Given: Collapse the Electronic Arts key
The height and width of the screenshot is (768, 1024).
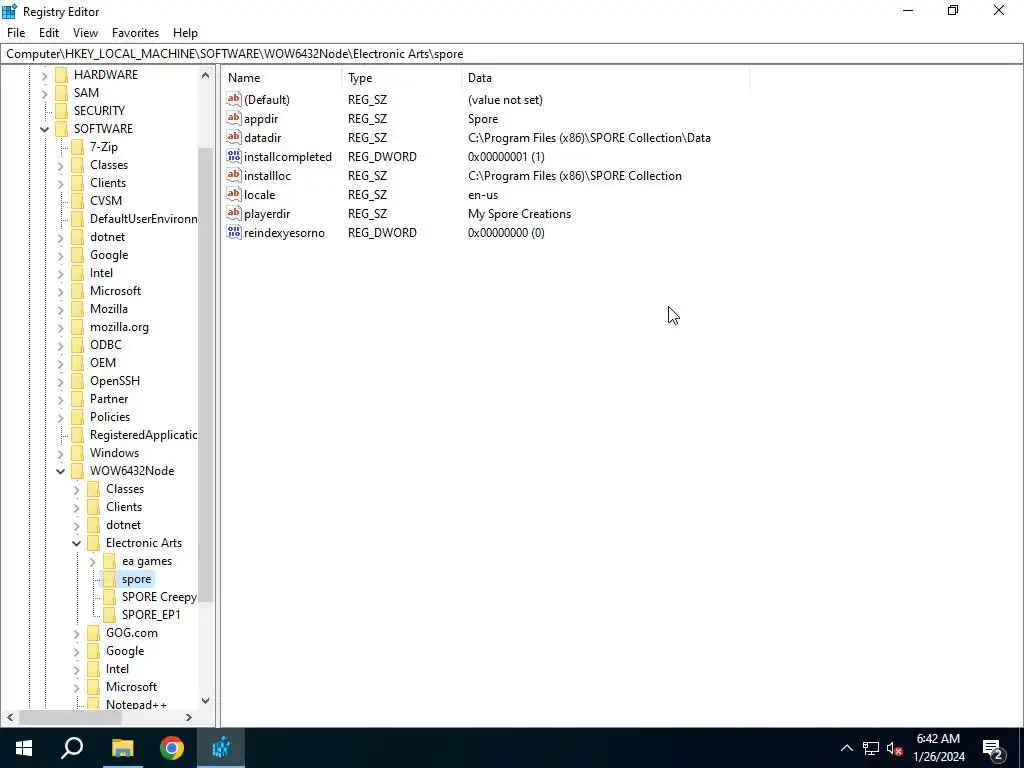Looking at the screenshot, I should coord(76,543).
